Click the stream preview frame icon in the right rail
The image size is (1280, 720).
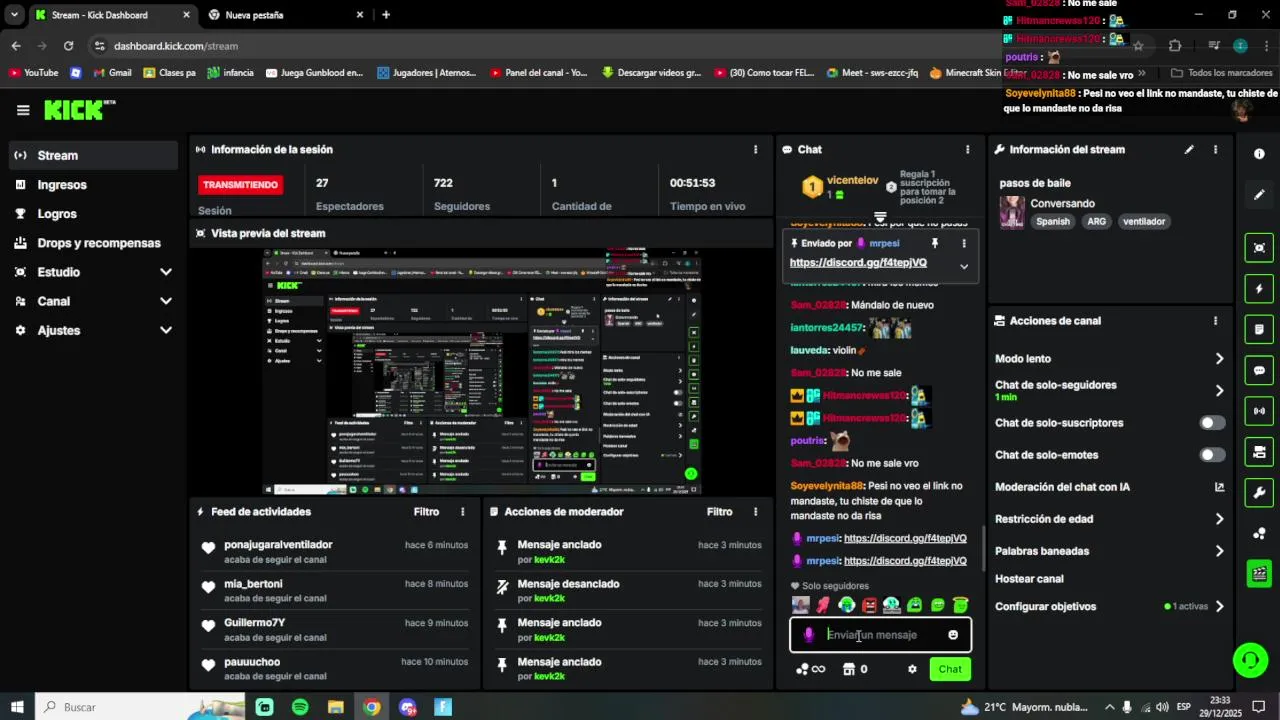point(1259,248)
